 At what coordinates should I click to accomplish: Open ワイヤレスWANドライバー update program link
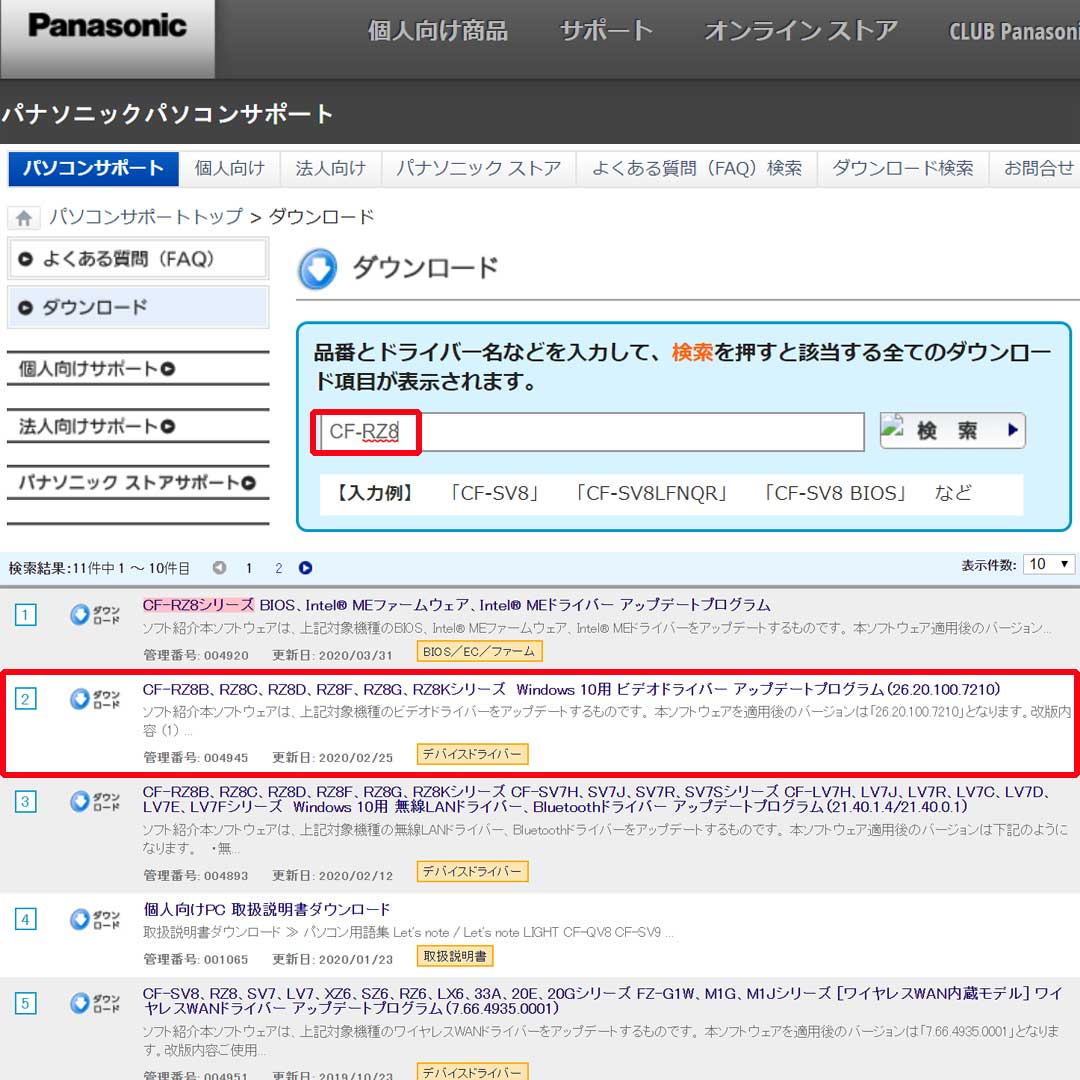pyautogui.click(x=602, y=1001)
